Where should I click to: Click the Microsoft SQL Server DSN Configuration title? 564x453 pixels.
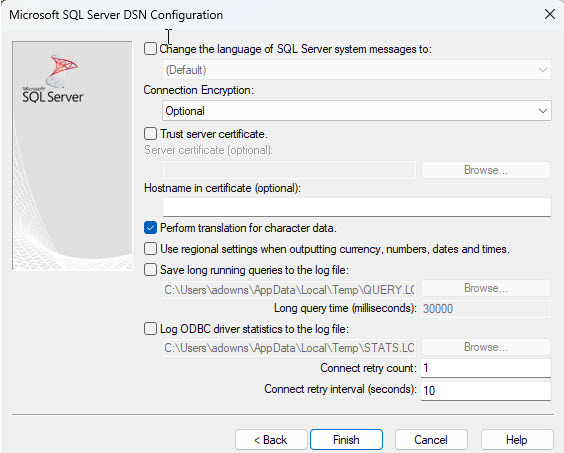click(x=116, y=15)
